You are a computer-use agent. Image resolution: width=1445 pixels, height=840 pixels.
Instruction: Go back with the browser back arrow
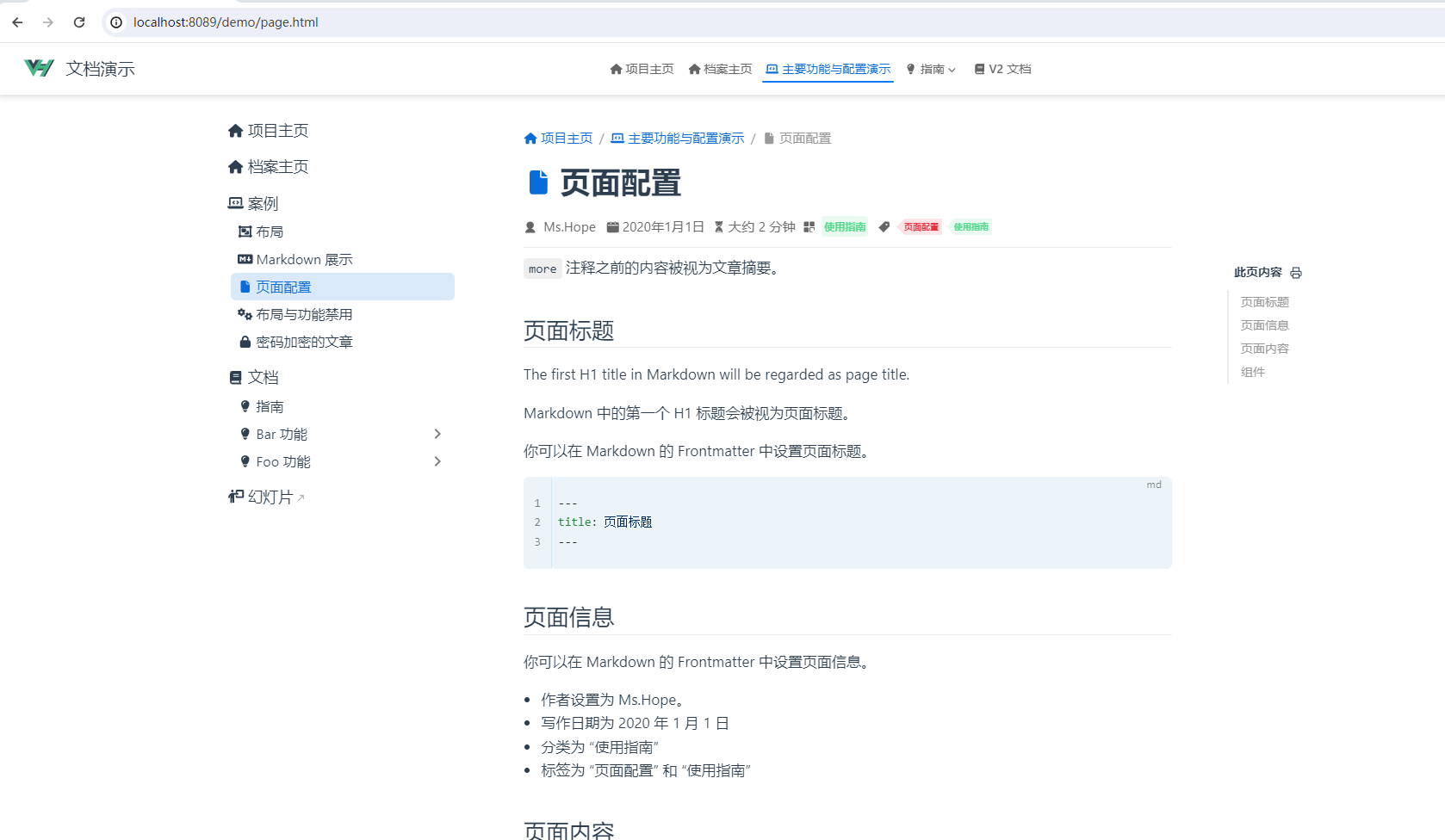coord(17,22)
